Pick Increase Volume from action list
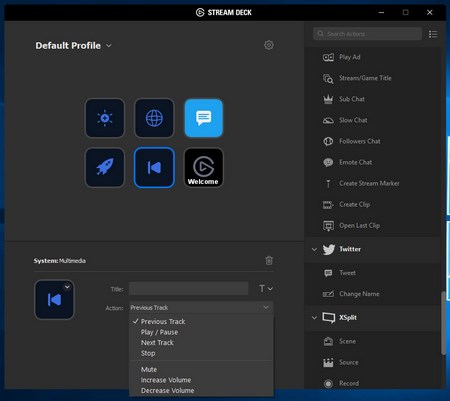Viewport: 450px width, 401px height. coord(166,380)
